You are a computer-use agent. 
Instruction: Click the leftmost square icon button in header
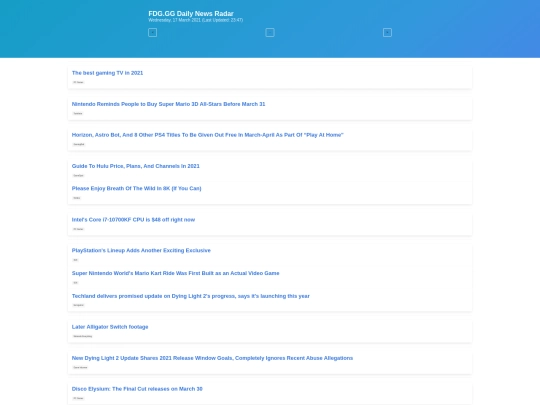coord(153,32)
